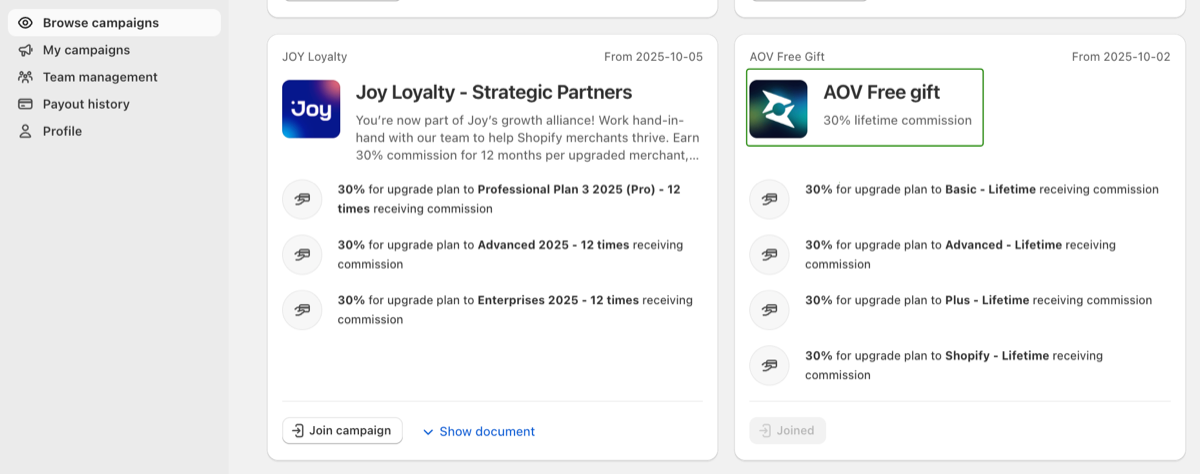The width and height of the screenshot is (1200, 474).
Task: Click the disabled Joined button
Action: tap(787, 431)
